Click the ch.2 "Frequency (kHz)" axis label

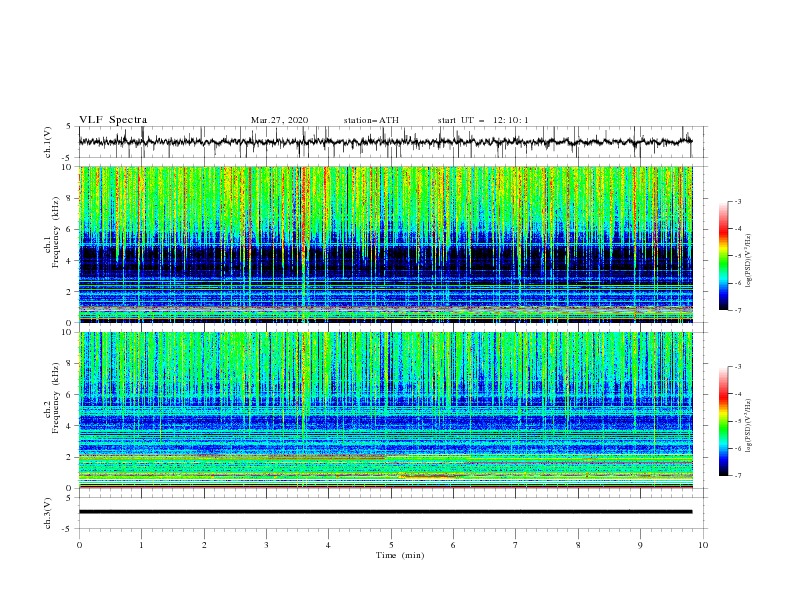tap(55, 398)
